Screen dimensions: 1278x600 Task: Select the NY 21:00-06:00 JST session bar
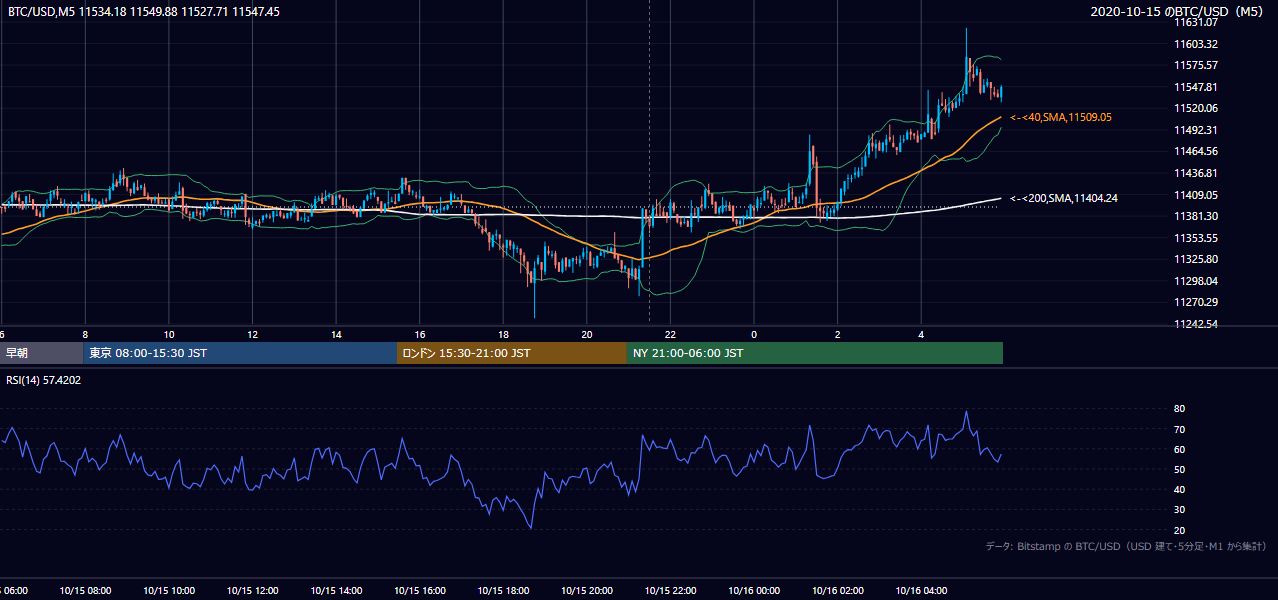815,353
